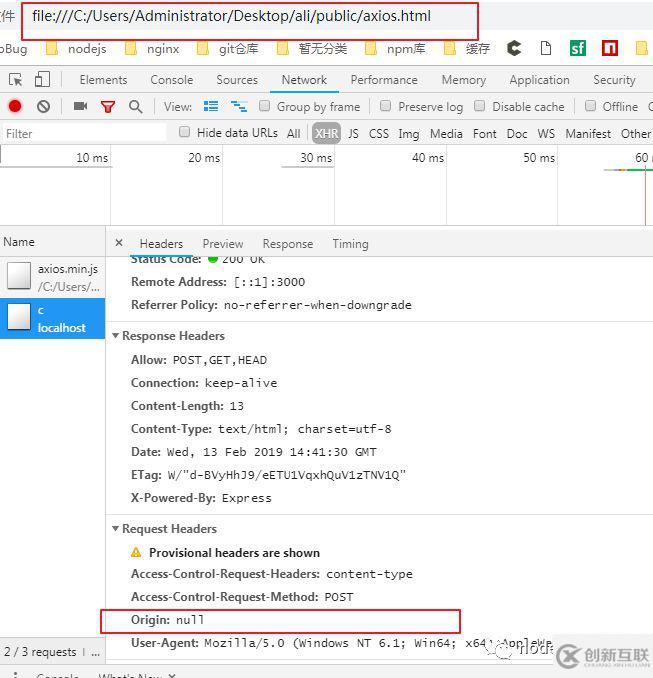Open the 暂无分类 bookmark folder
Viewport: 653px width, 678px height.
[x=312, y=49]
